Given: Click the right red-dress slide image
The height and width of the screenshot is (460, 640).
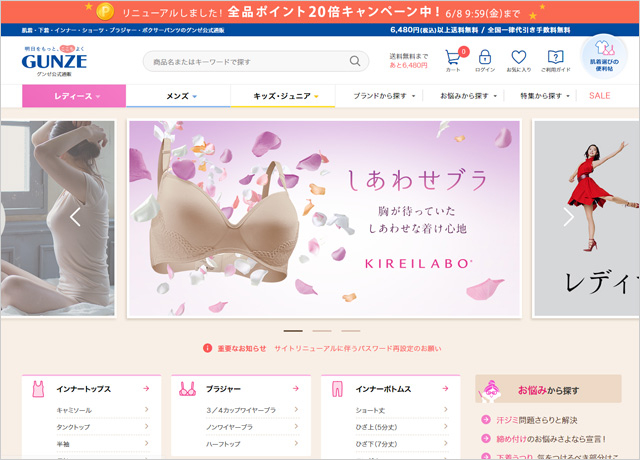Looking at the screenshot, I should [586, 218].
